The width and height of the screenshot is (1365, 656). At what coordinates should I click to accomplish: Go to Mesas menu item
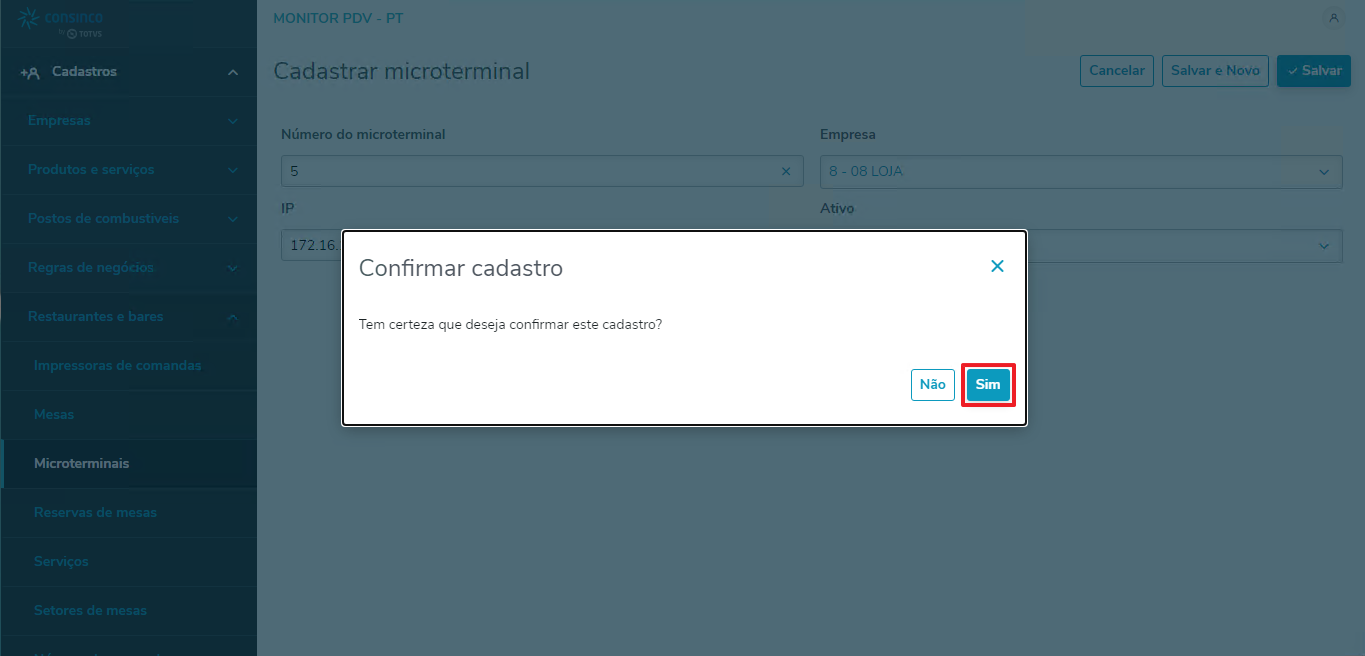pyautogui.click(x=128, y=415)
